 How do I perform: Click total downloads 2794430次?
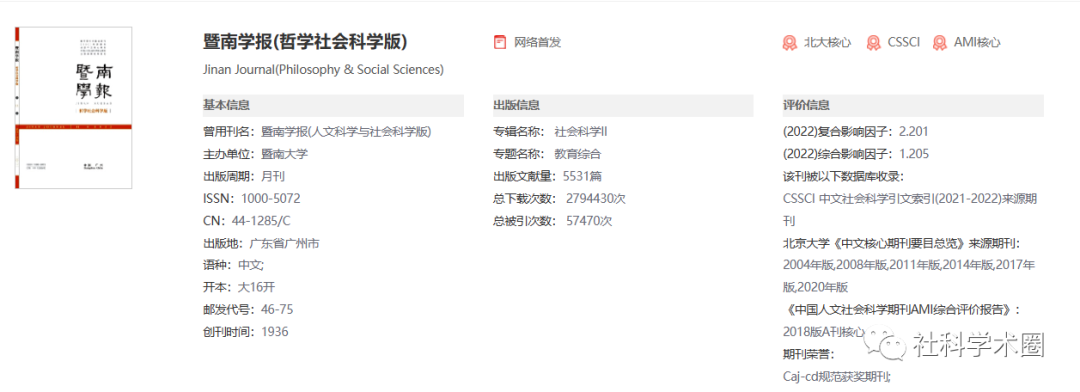(596, 199)
